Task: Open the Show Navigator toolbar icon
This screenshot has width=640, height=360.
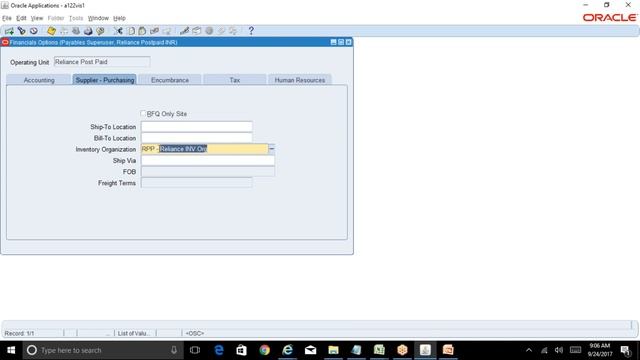Action: click(34, 31)
